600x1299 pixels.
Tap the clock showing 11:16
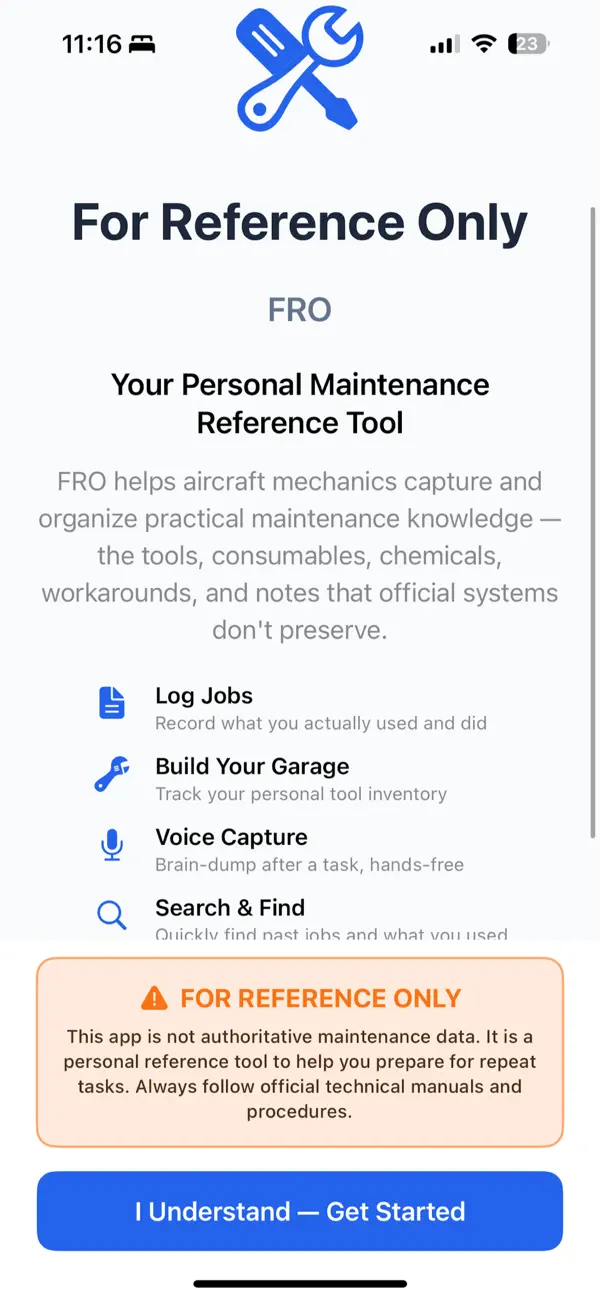[x=90, y=43]
